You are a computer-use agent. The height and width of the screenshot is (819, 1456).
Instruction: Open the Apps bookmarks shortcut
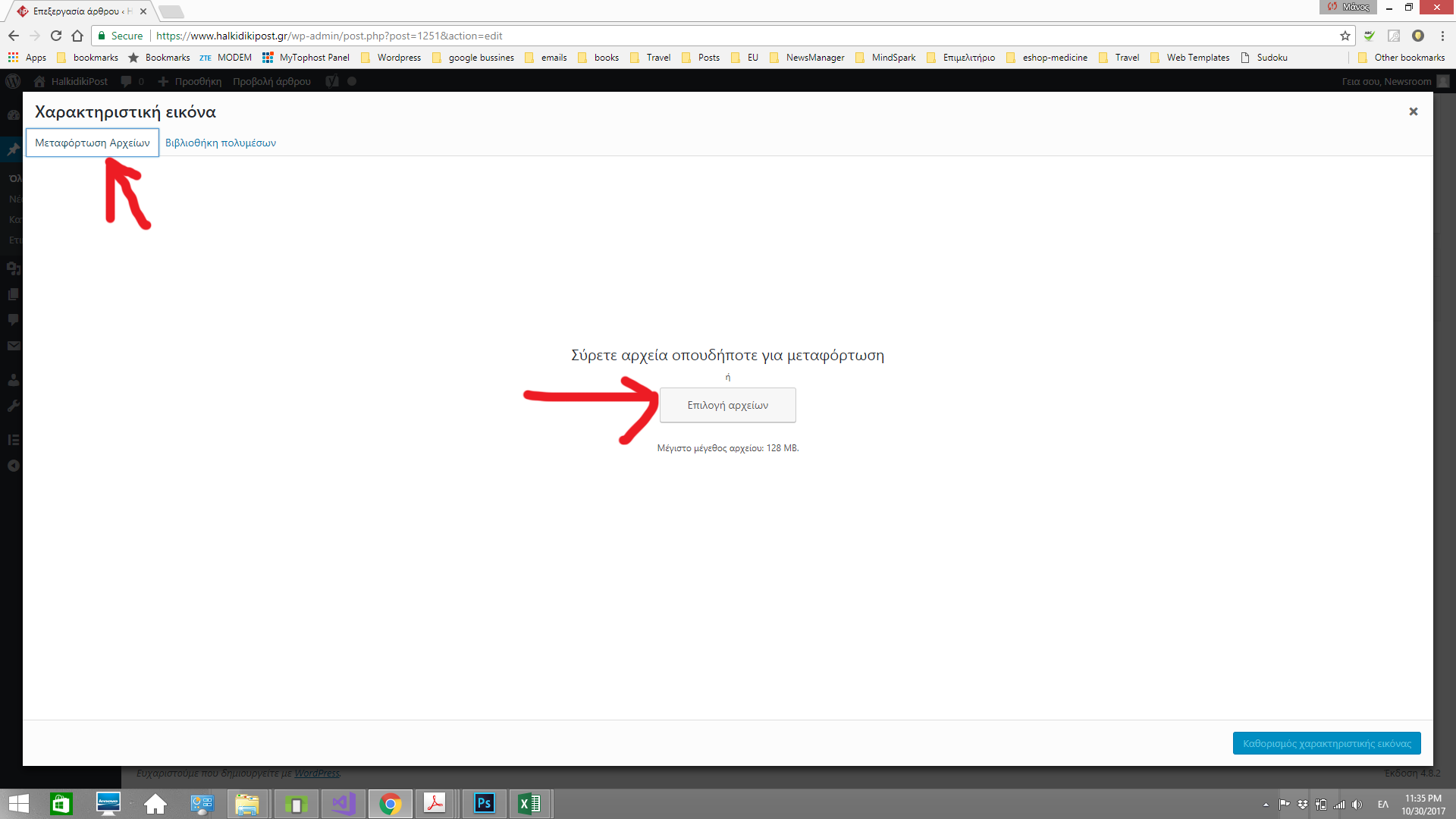tap(27, 58)
